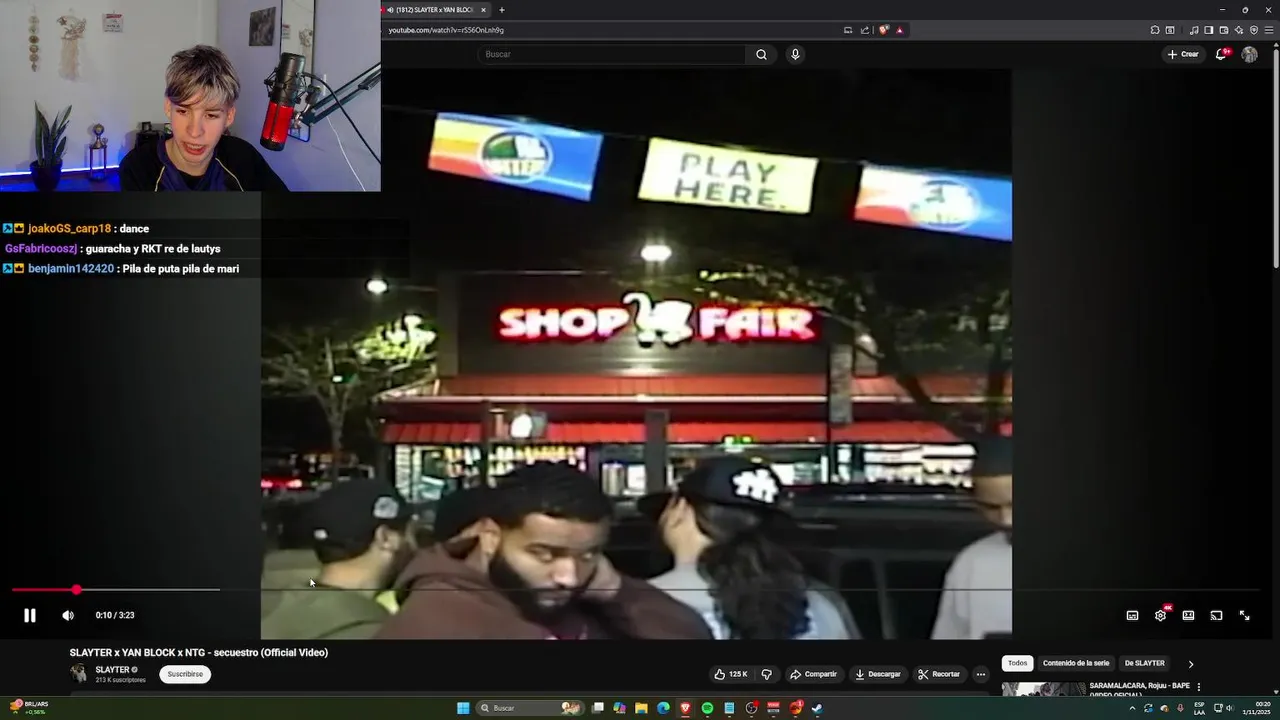
Task: Click the Brave Rewards triangle icon
Action: pos(900,30)
